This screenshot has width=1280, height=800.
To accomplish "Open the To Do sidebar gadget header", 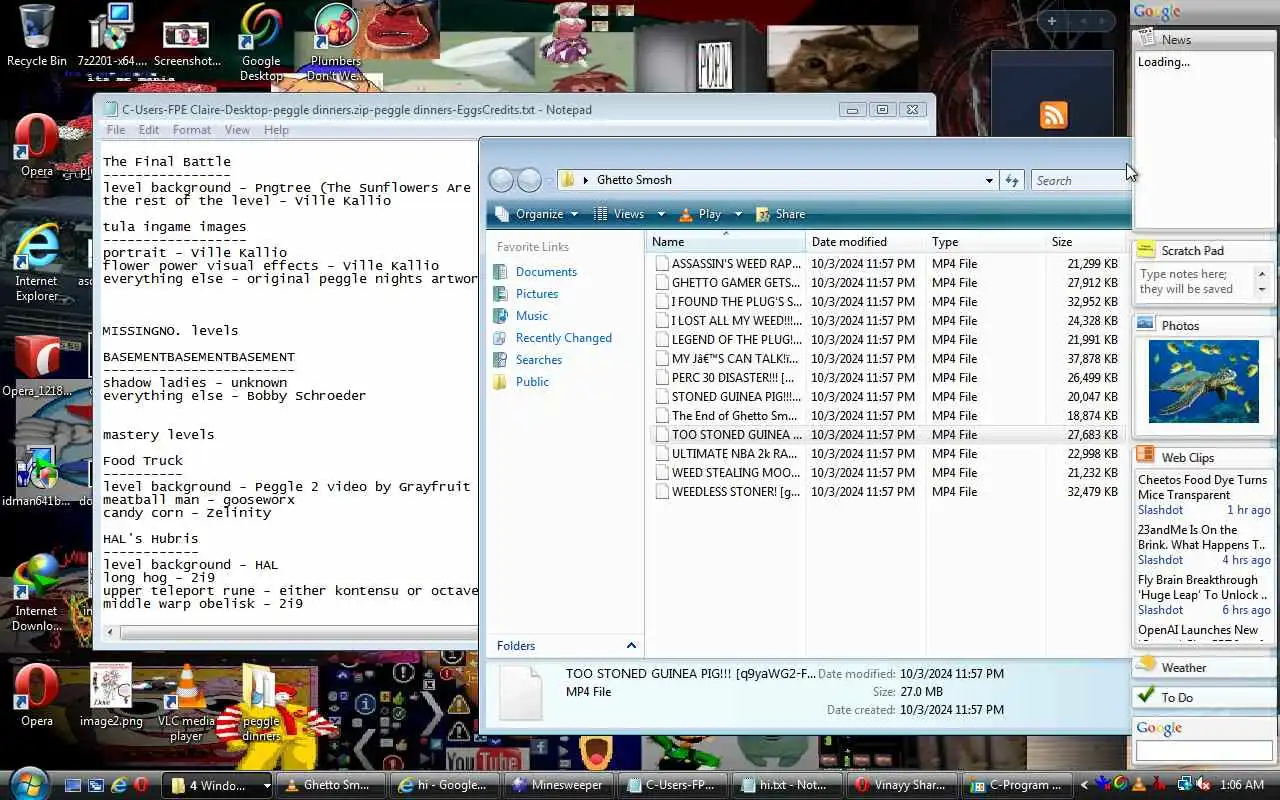I will [x=1204, y=697].
